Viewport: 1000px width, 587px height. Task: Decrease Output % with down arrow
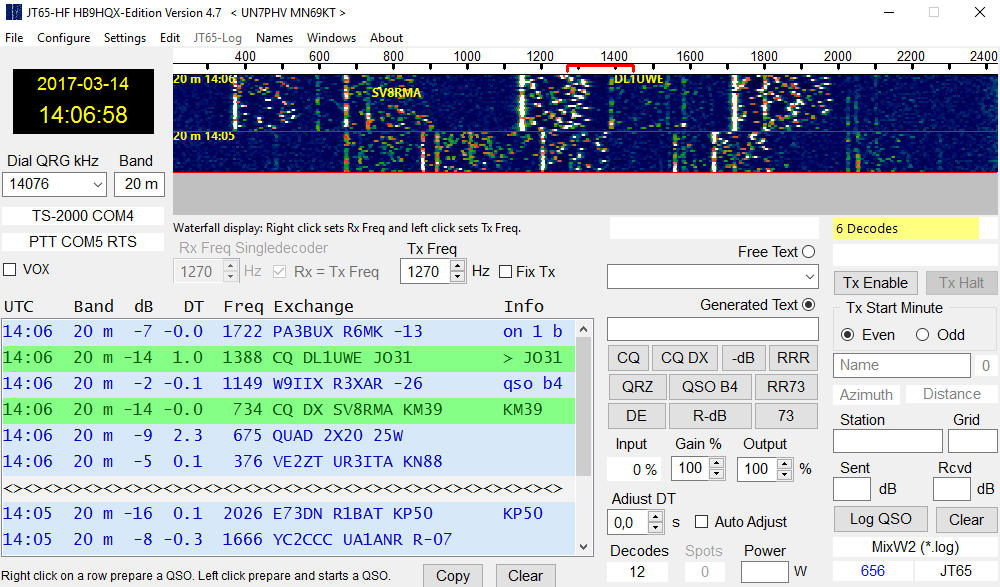[x=784, y=474]
